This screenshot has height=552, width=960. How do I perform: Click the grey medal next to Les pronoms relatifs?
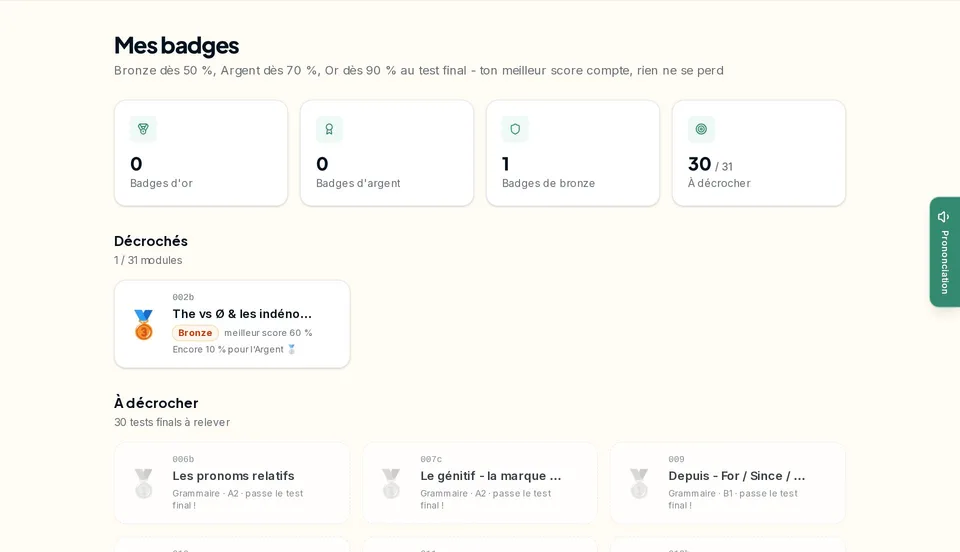click(144, 483)
